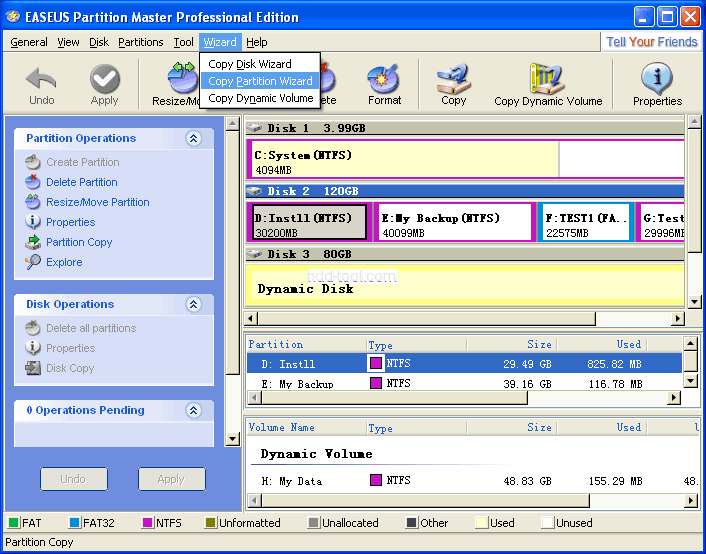Open the Disk menu
This screenshot has height=554, width=706.
click(x=99, y=42)
